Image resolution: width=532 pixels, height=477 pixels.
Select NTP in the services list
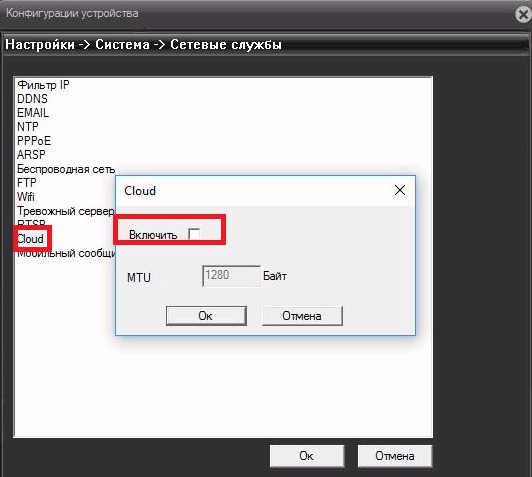(x=27, y=127)
